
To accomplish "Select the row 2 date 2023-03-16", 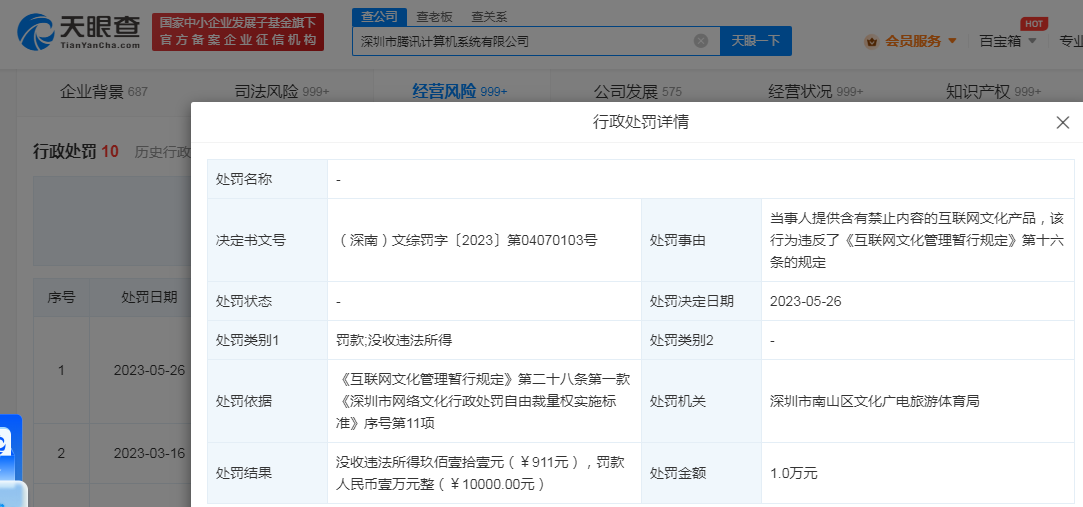I will [149, 453].
